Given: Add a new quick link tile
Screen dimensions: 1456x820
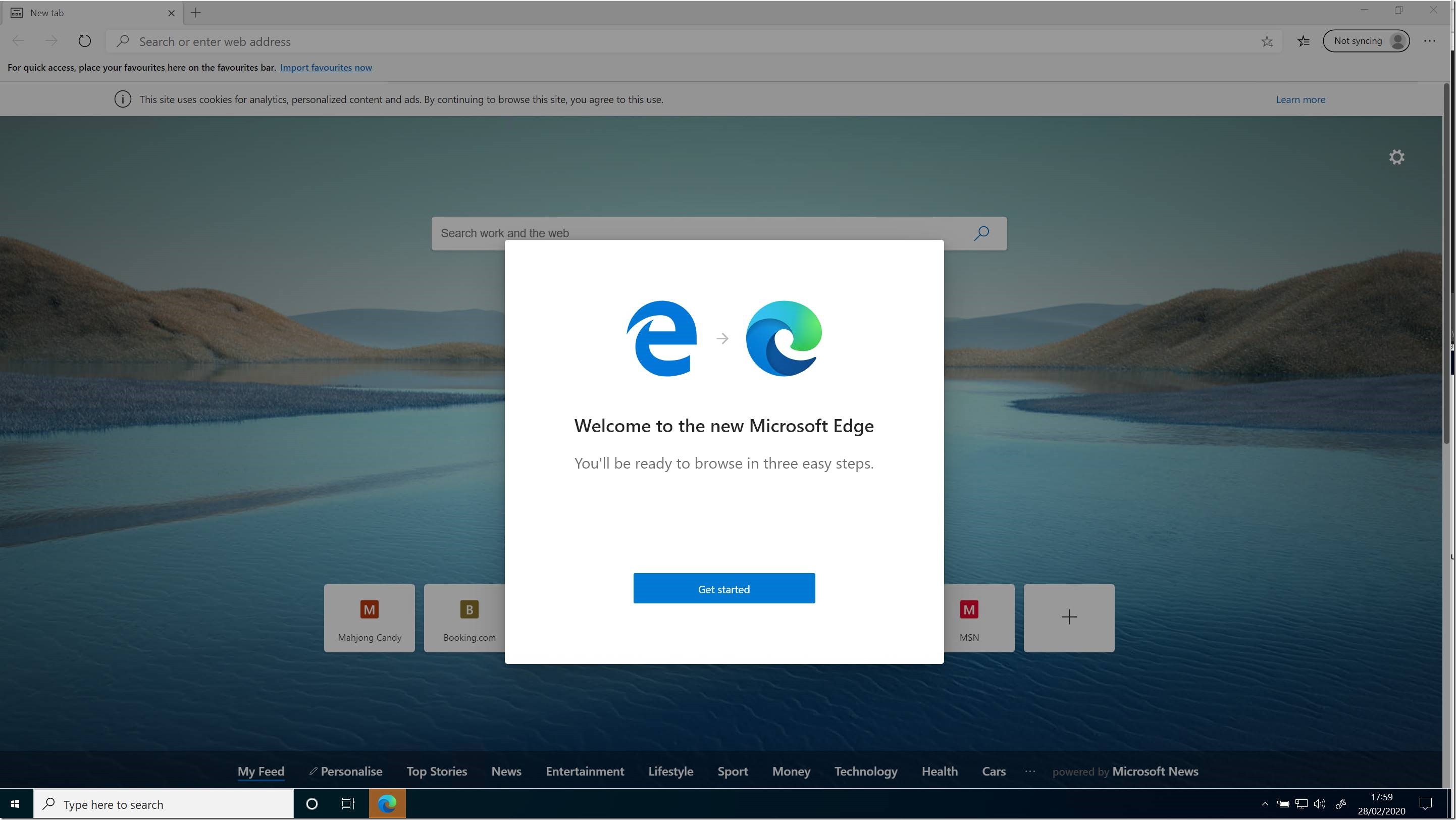Looking at the screenshot, I should click(x=1068, y=617).
